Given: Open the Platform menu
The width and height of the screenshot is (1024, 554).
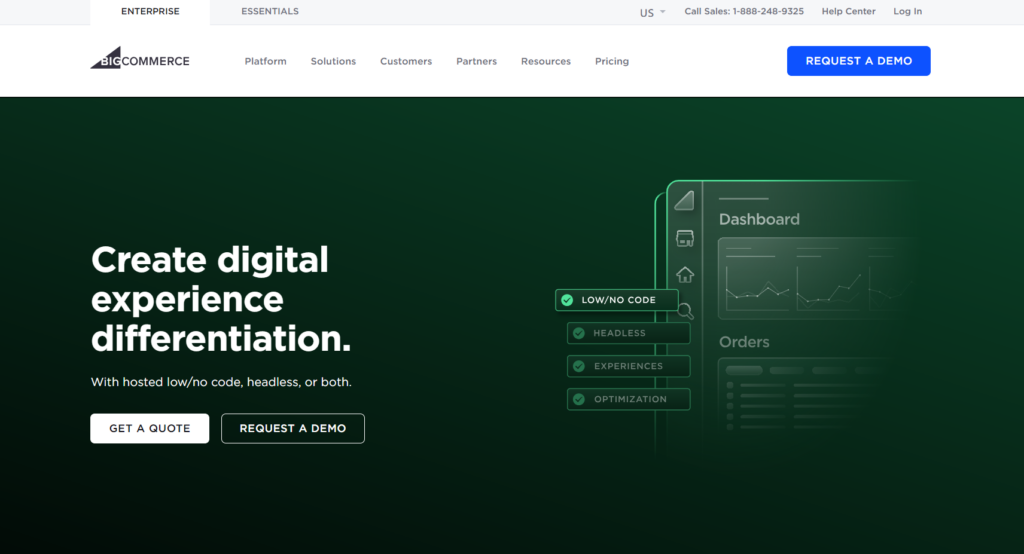Looking at the screenshot, I should point(265,61).
